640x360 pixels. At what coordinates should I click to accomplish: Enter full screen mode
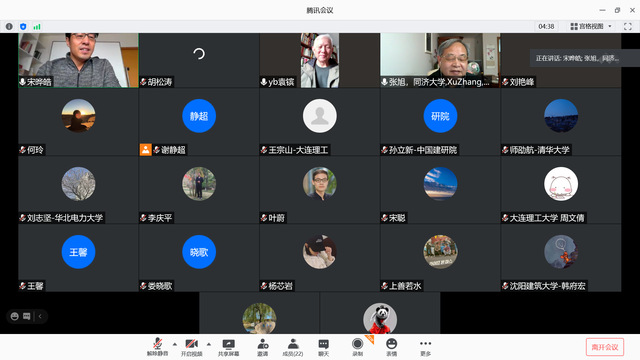click(628, 27)
